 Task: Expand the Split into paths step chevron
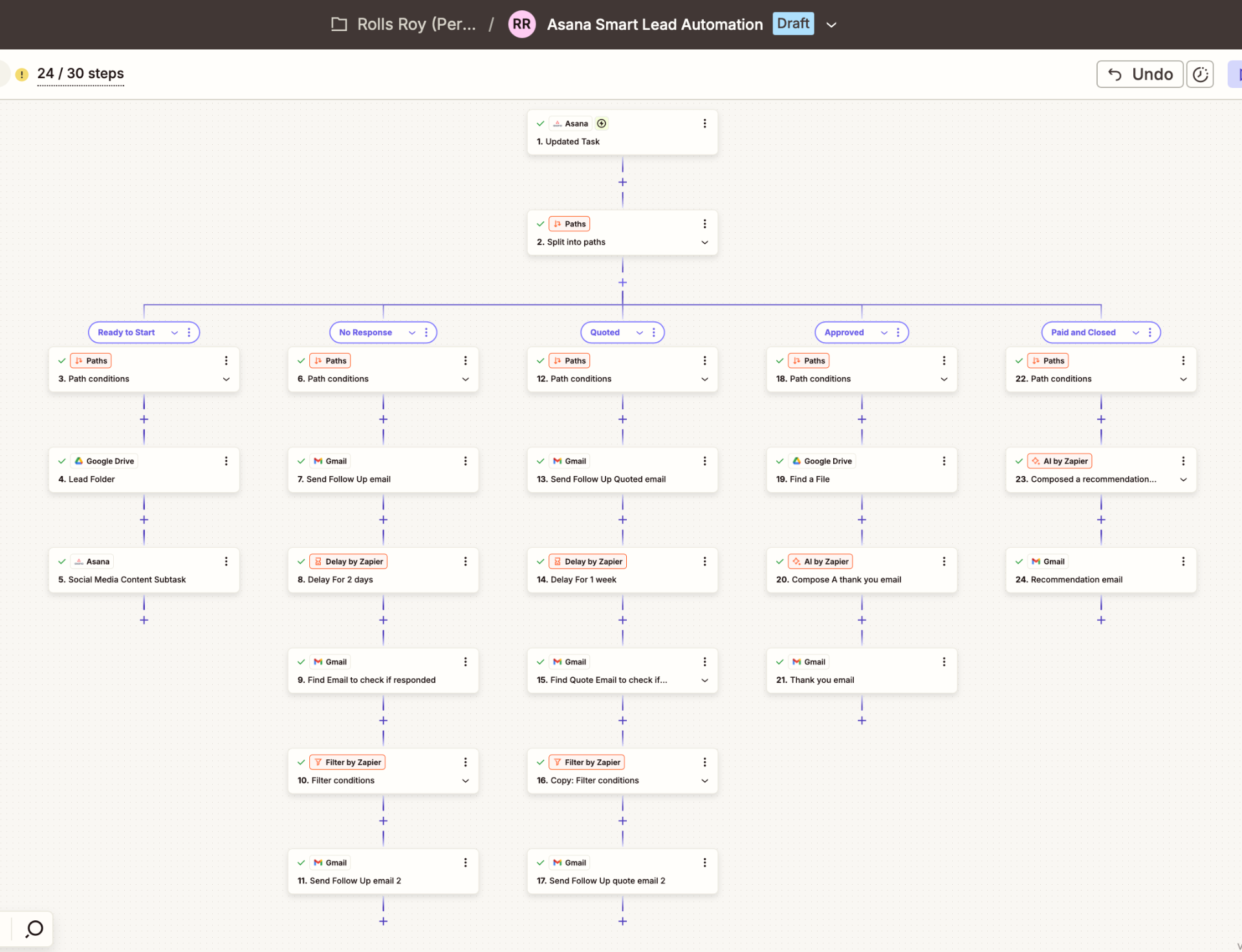[704, 243]
